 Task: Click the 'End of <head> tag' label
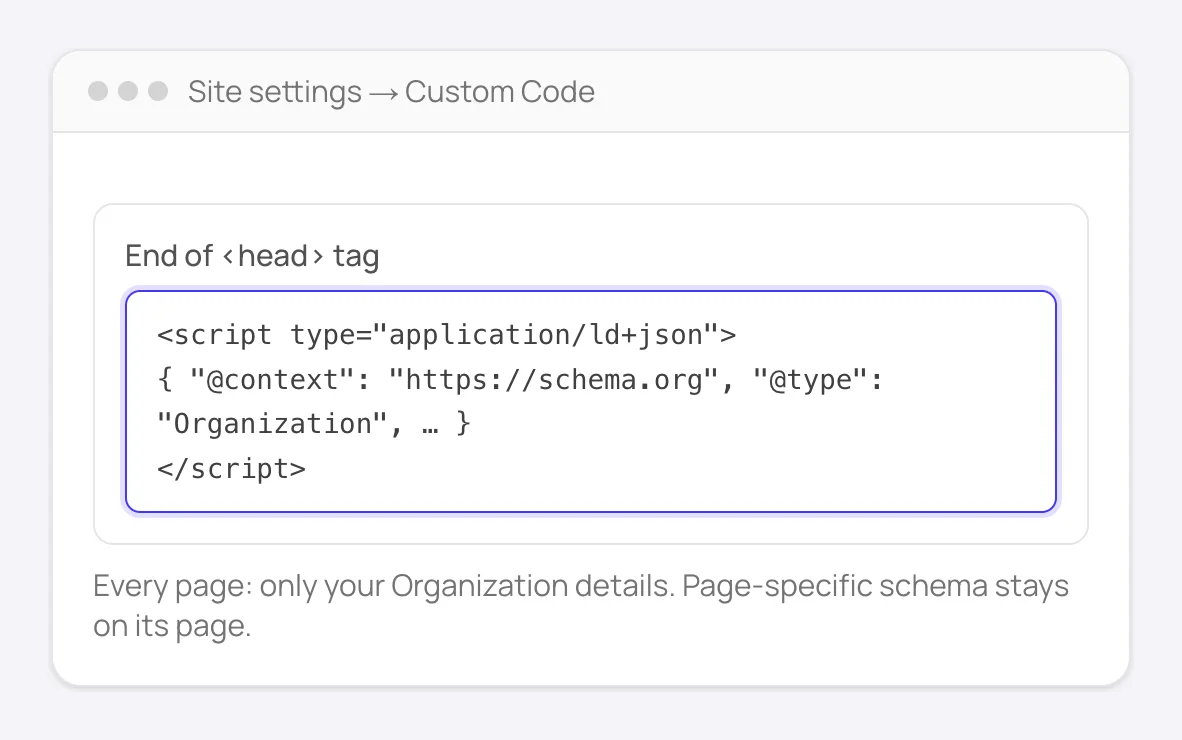coord(252,256)
